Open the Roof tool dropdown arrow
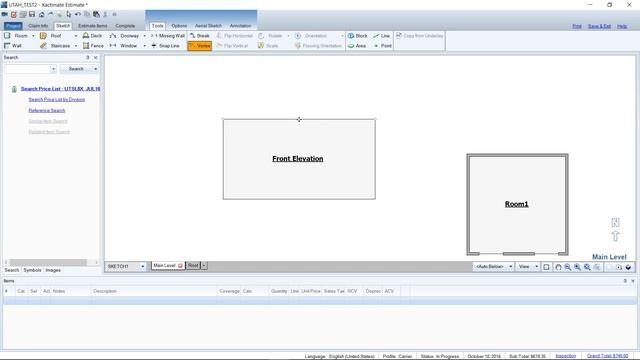The height and width of the screenshot is (360, 640). click(x=76, y=36)
